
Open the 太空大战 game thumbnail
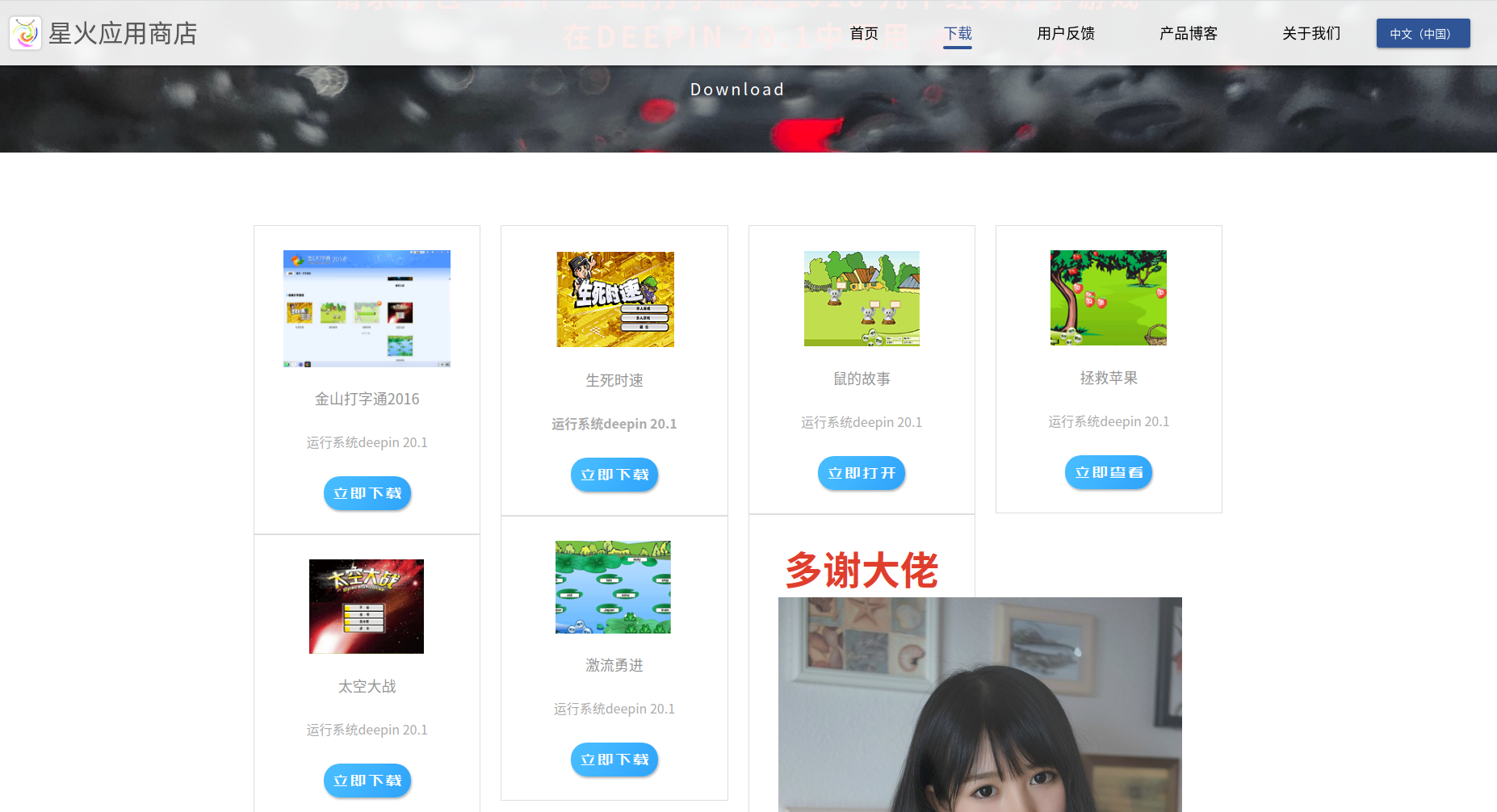click(x=367, y=606)
